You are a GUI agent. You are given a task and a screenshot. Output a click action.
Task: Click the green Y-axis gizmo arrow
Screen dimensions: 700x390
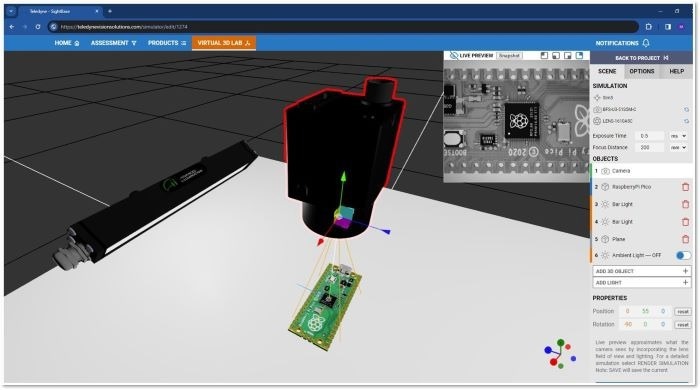(x=343, y=177)
